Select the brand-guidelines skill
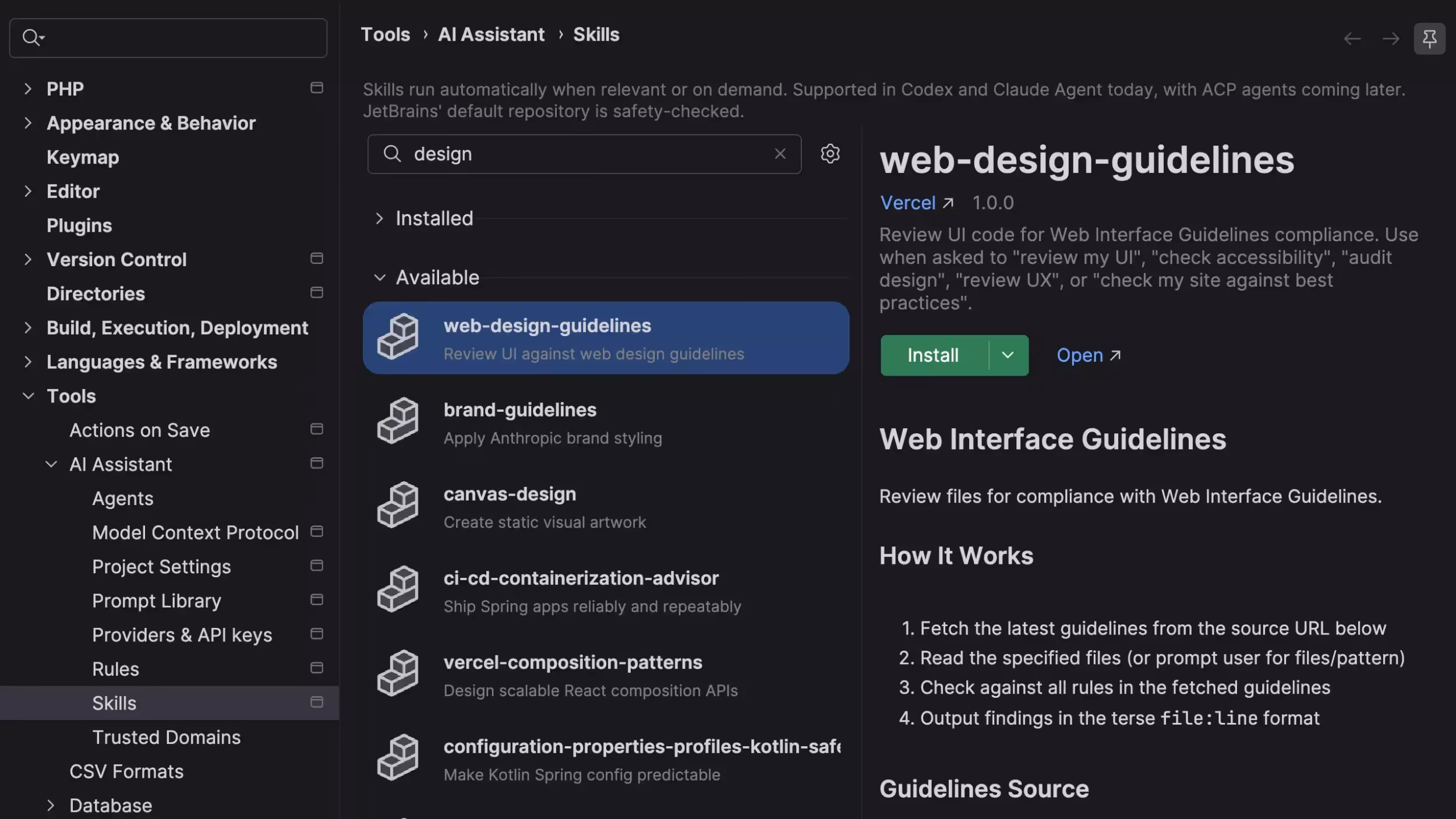Viewport: 1456px width, 819px height. point(606,422)
